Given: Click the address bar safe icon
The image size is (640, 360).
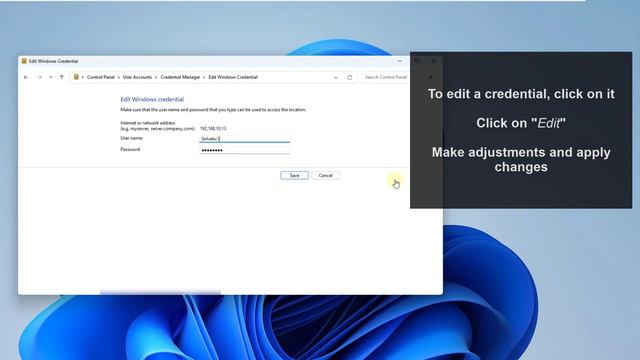Looking at the screenshot, I should coord(76,77).
